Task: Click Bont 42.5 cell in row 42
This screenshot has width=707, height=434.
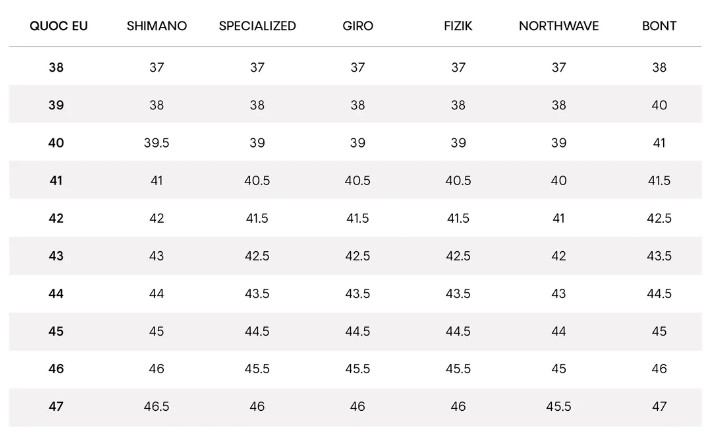Action: [659, 219]
